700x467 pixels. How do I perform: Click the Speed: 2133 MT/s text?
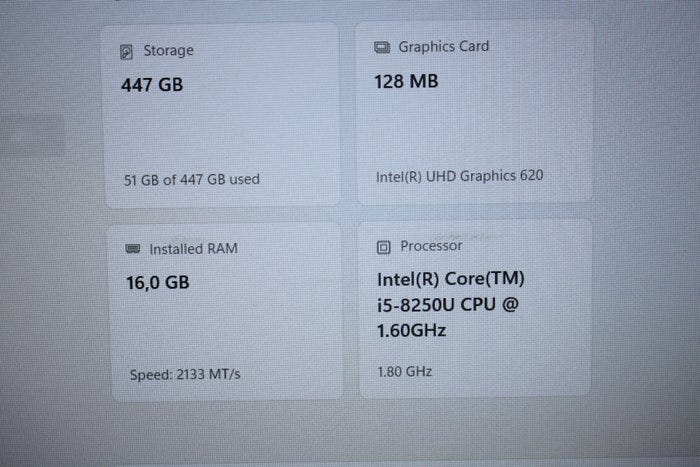pos(185,375)
